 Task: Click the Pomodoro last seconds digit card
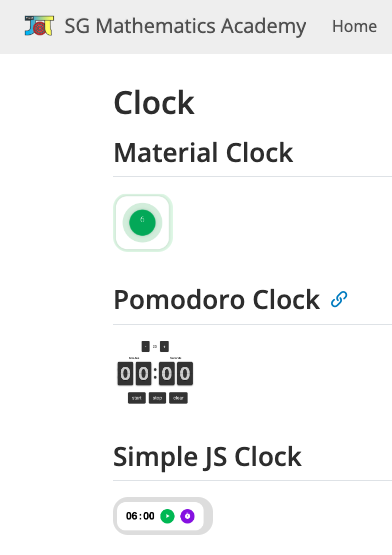click(185, 373)
